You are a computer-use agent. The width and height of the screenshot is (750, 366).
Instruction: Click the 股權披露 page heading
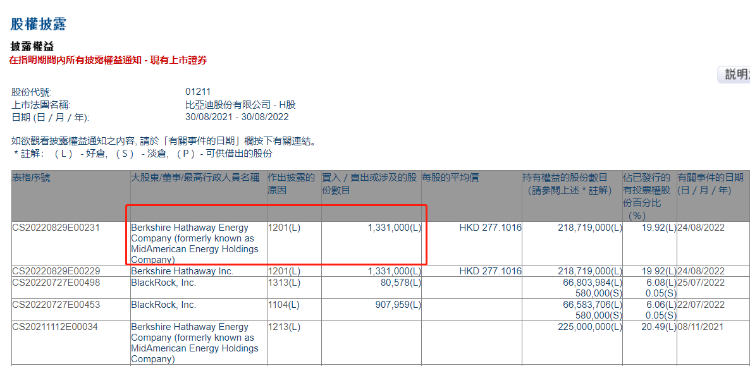pyautogui.click(x=38, y=24)
